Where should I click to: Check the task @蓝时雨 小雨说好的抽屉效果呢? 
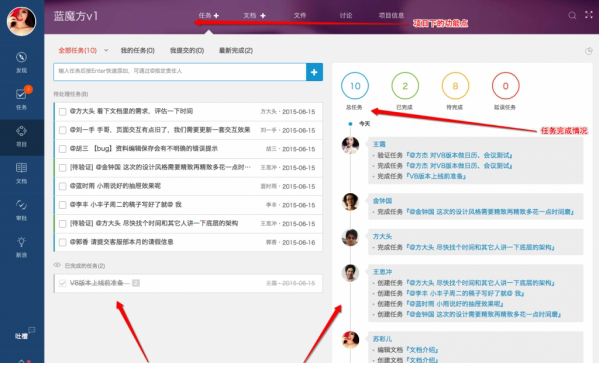point(62,186)
